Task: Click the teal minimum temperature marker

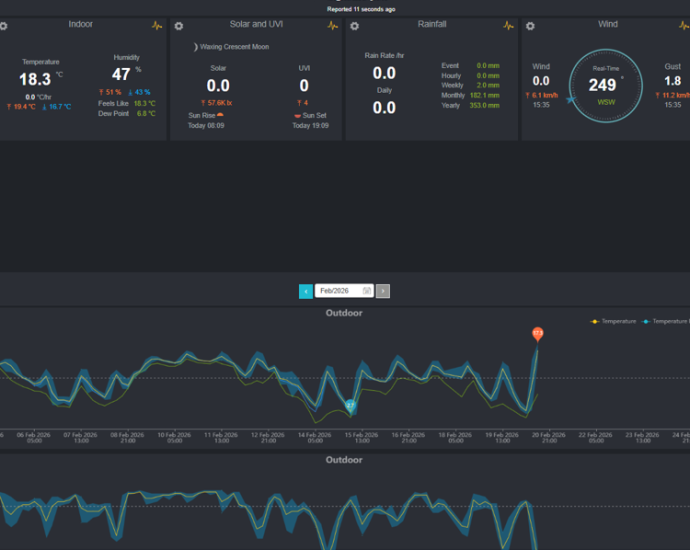Action: [351, 405]
